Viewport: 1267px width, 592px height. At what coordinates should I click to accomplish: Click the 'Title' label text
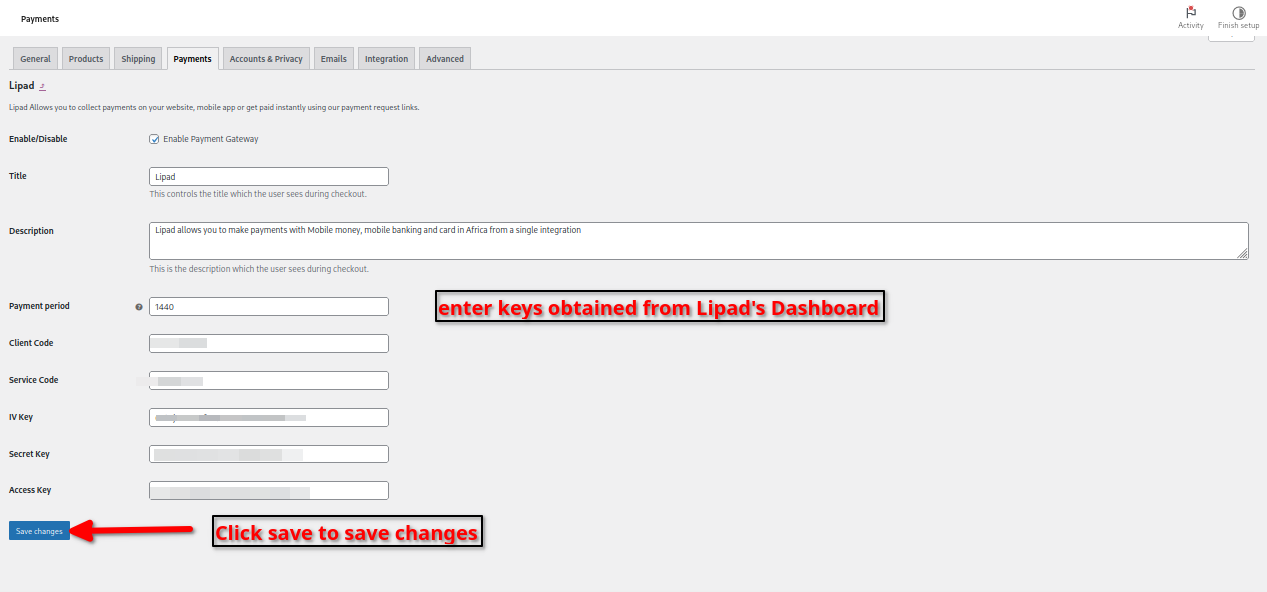(x=18, y=176)
